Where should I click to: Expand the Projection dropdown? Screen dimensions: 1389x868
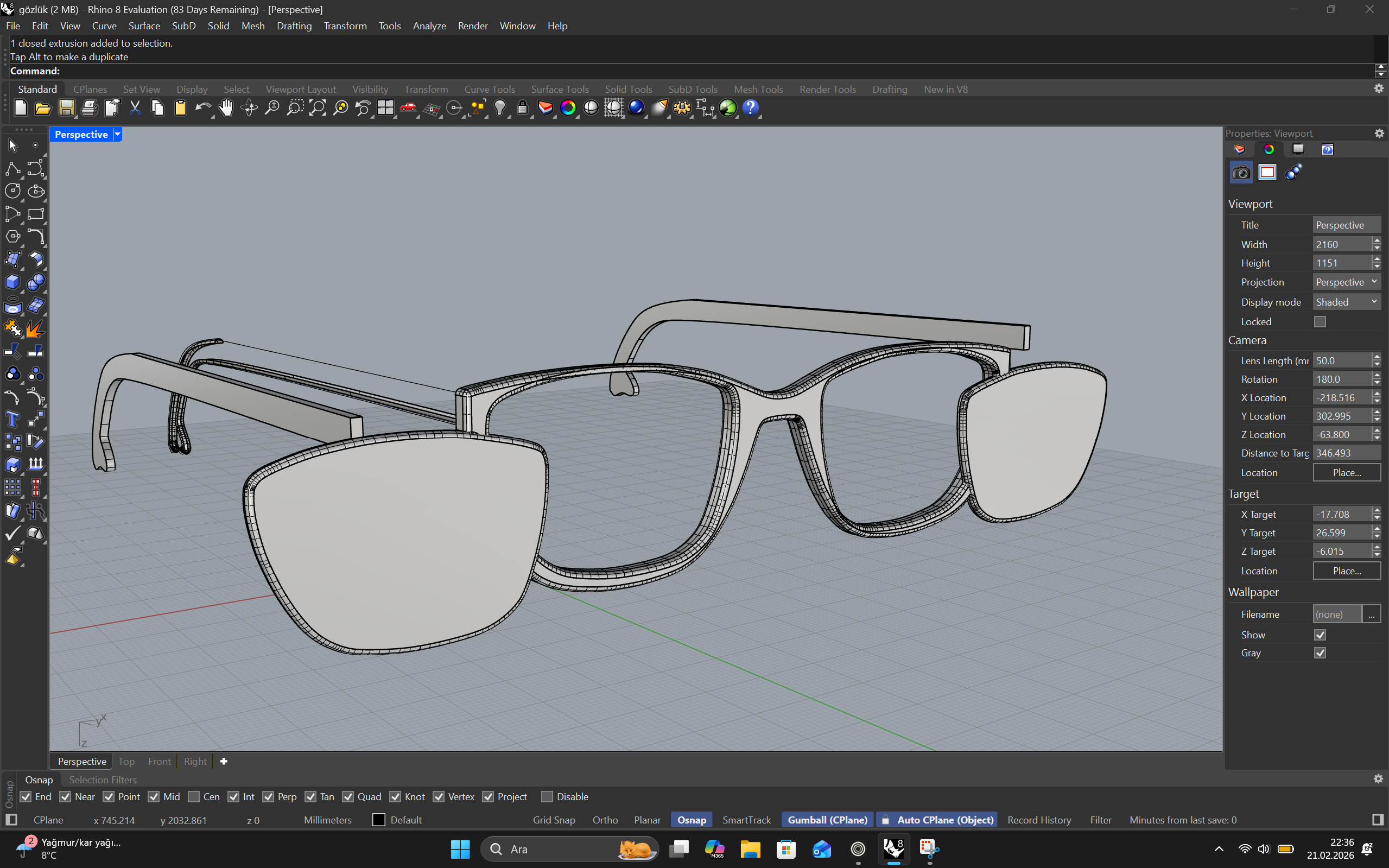coord(1346,282)
